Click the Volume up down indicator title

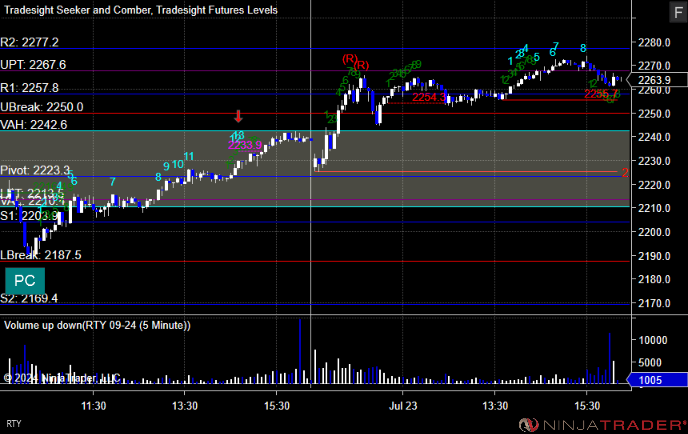click(97, 325)
